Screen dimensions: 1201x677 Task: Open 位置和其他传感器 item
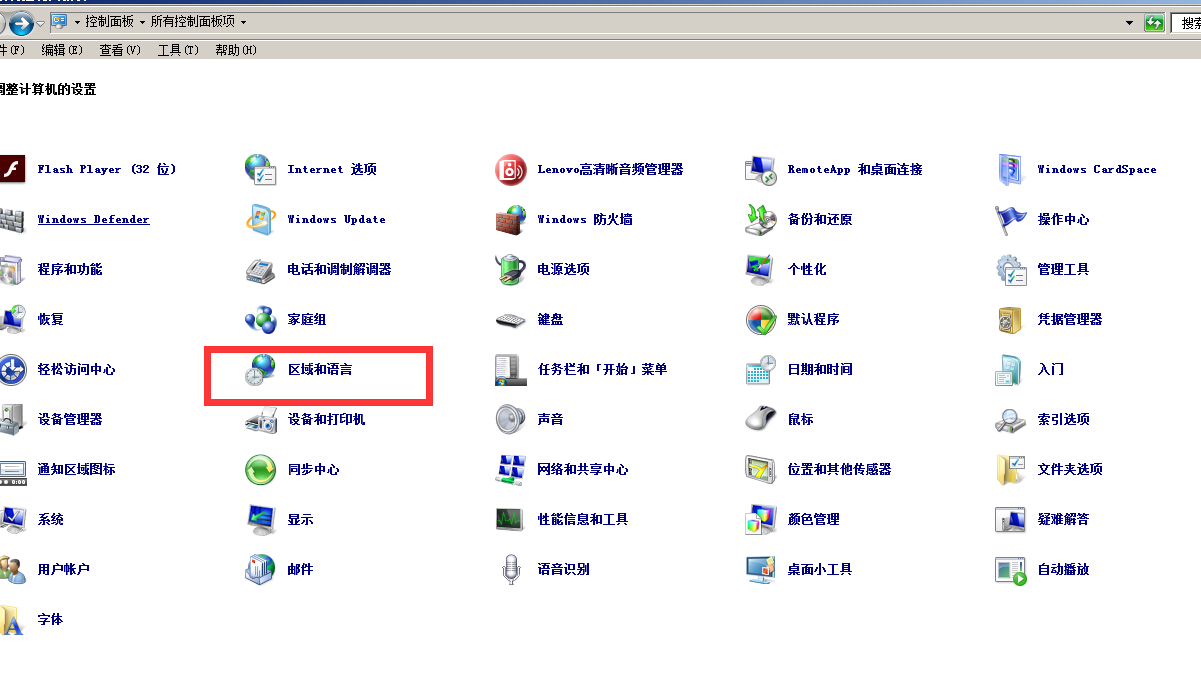(818, 469)
